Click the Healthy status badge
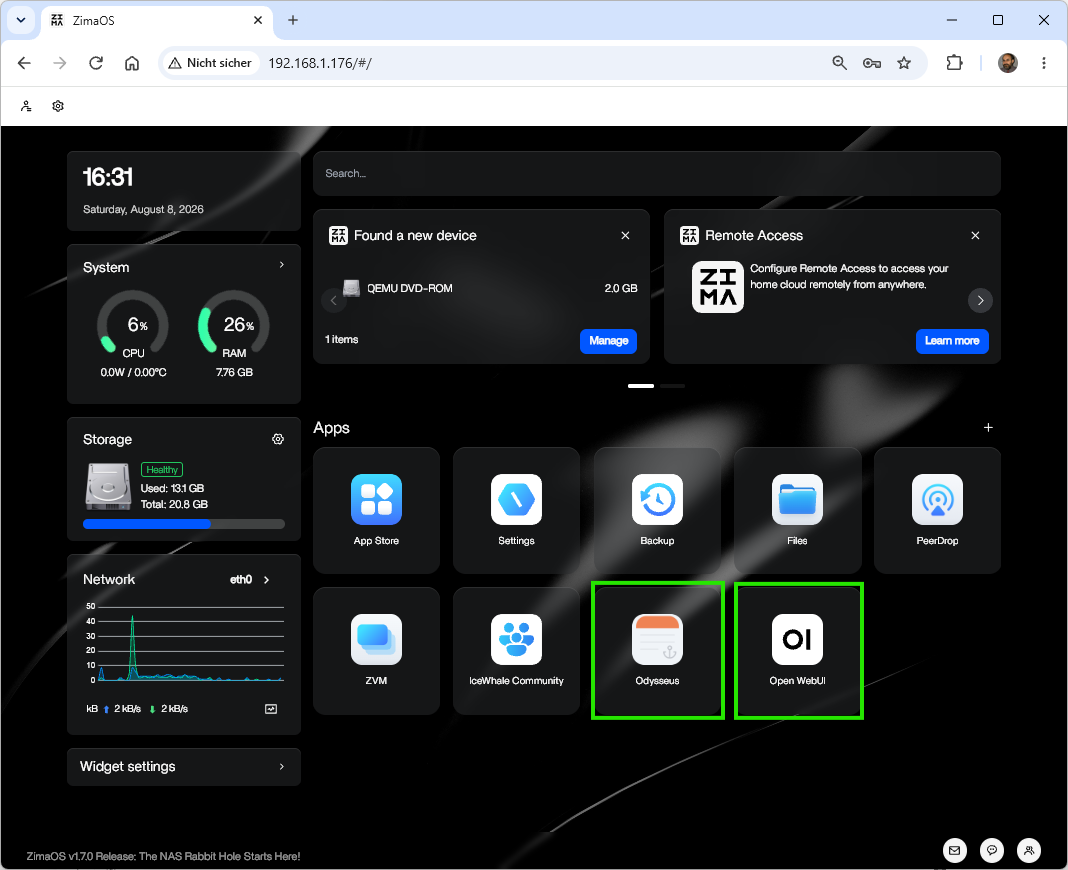 161,470
